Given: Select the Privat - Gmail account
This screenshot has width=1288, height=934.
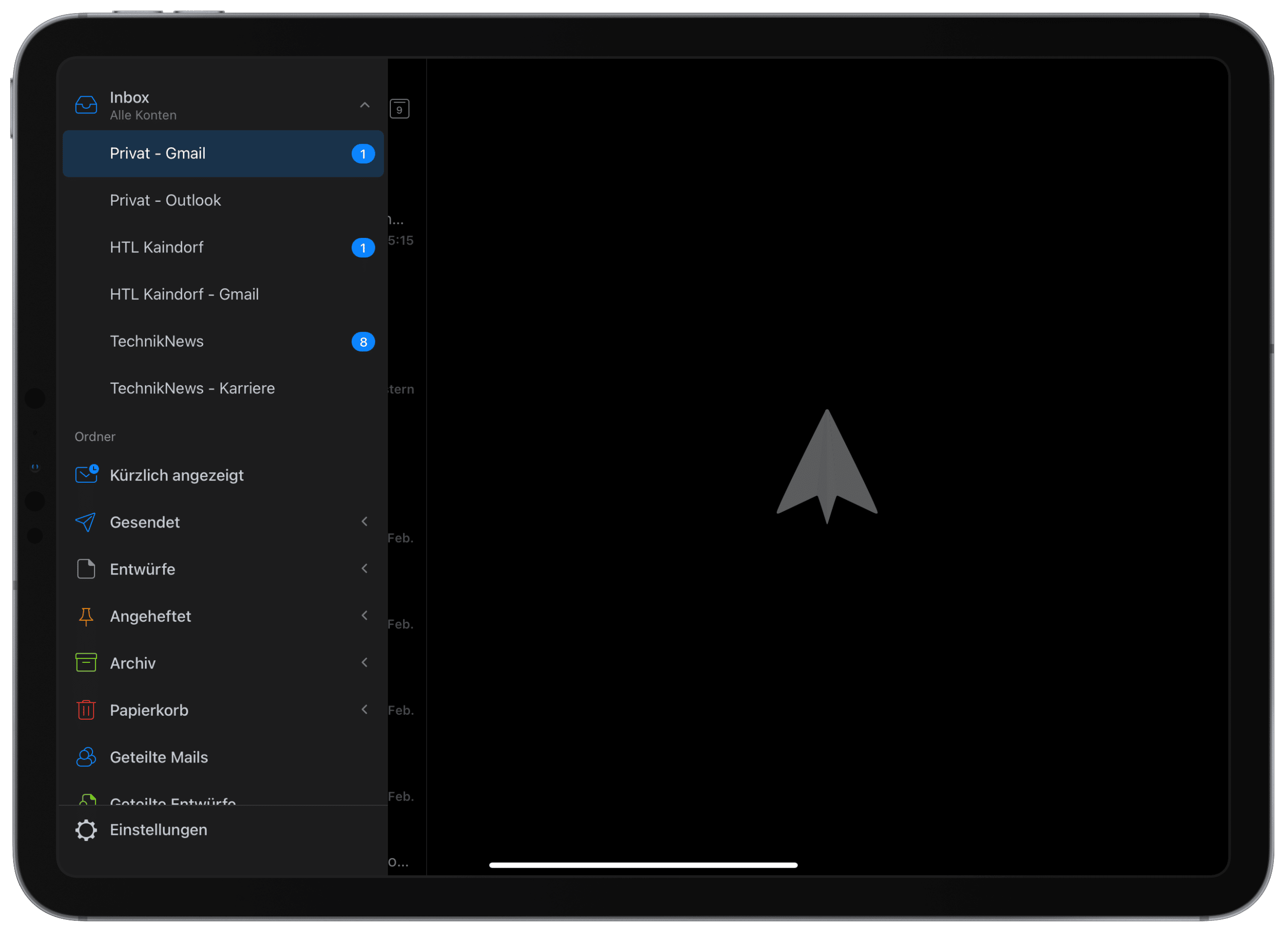Looking at the screenshot, I should 223,153.
